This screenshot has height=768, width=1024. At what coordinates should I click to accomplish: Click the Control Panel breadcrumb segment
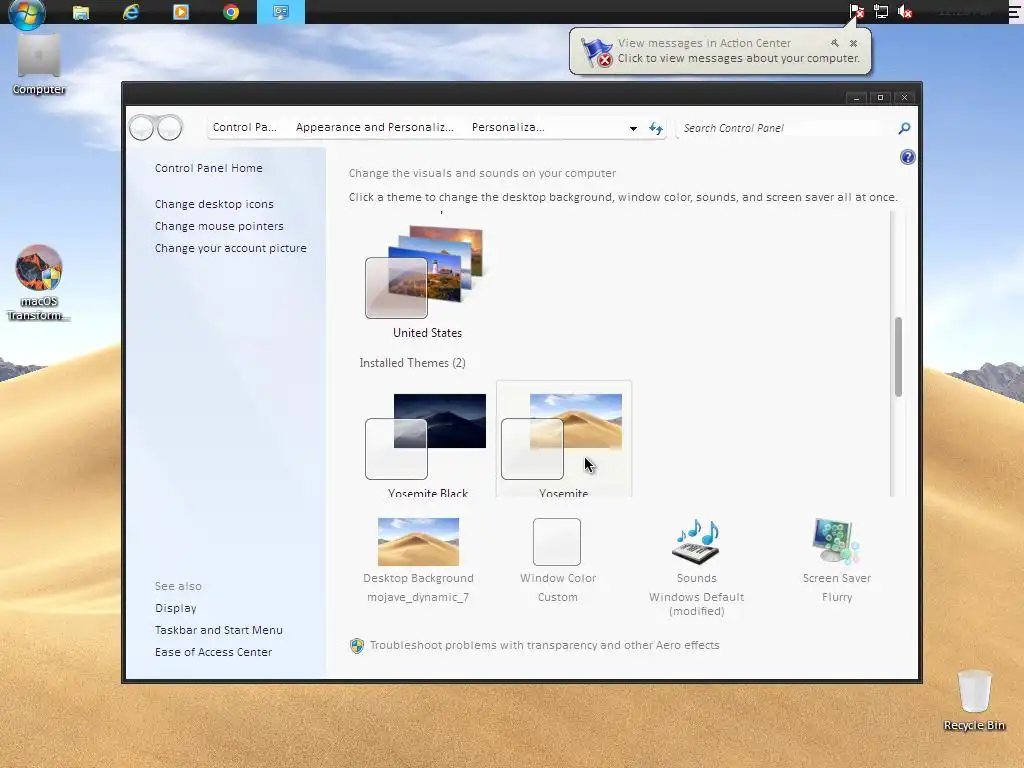pos(244,127)
